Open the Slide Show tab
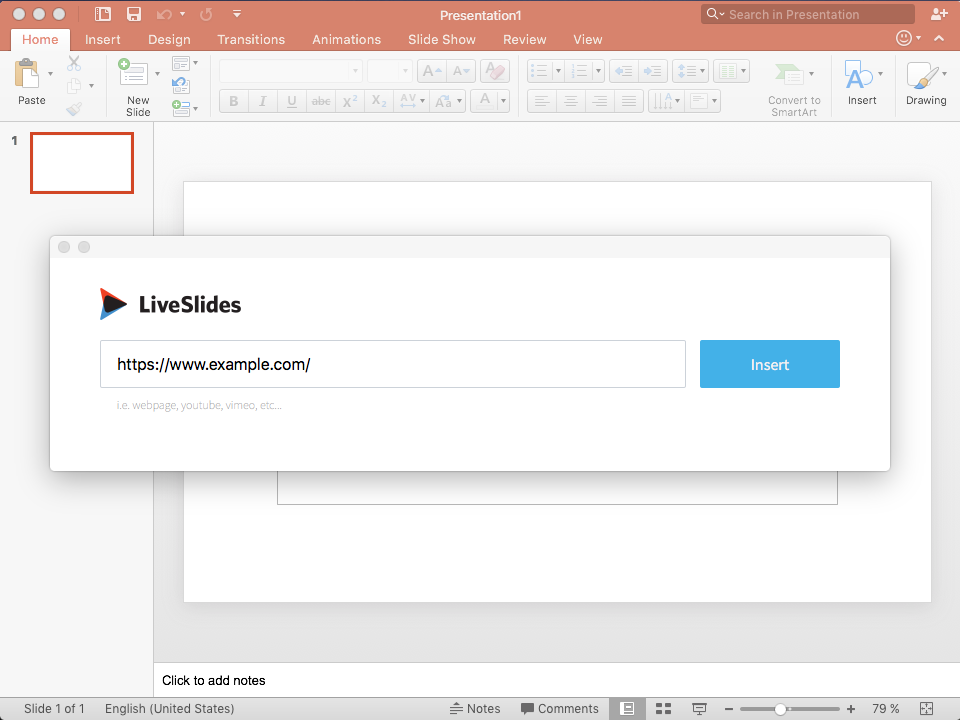Screen dimensions: 960x720 [x=441, y=39]
